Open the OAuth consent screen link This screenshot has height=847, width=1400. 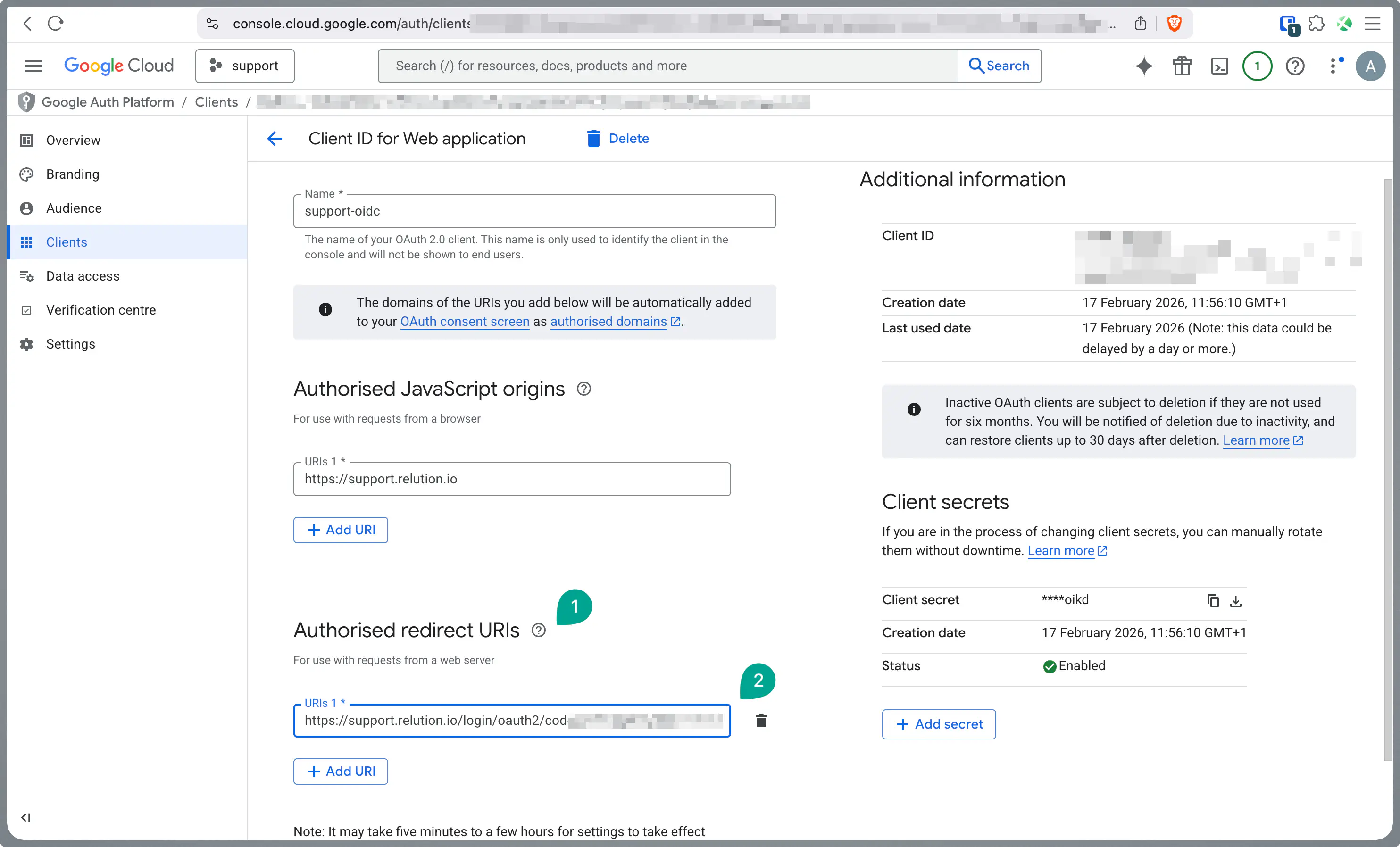(464, 322)
